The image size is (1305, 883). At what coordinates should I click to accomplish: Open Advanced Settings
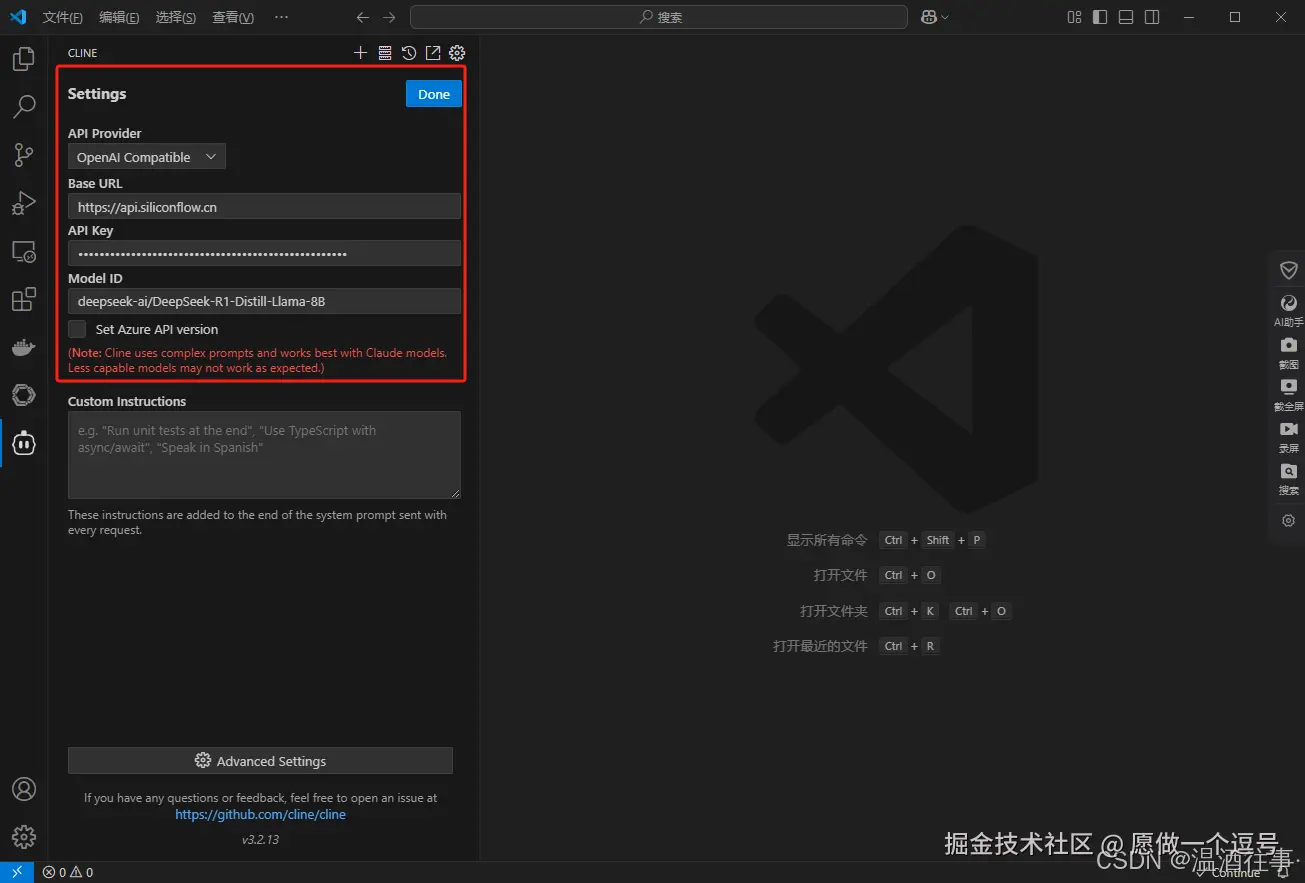pyautogui.click(x=260, y=760)
